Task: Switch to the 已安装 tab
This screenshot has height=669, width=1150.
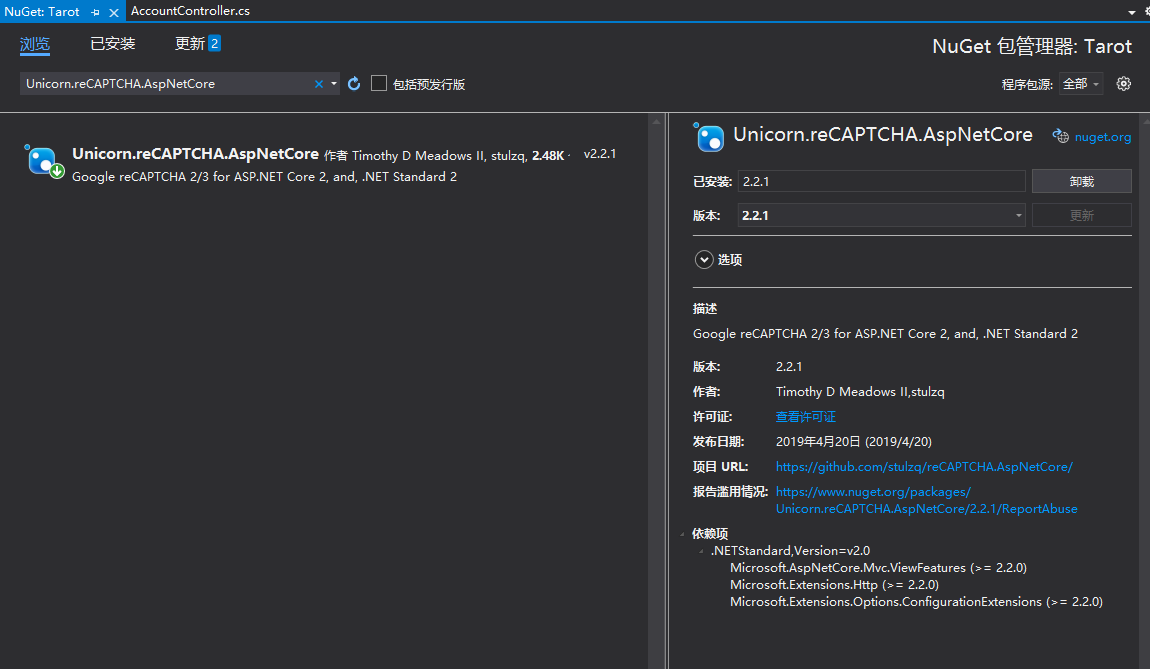Action: (x=112, y=44)
